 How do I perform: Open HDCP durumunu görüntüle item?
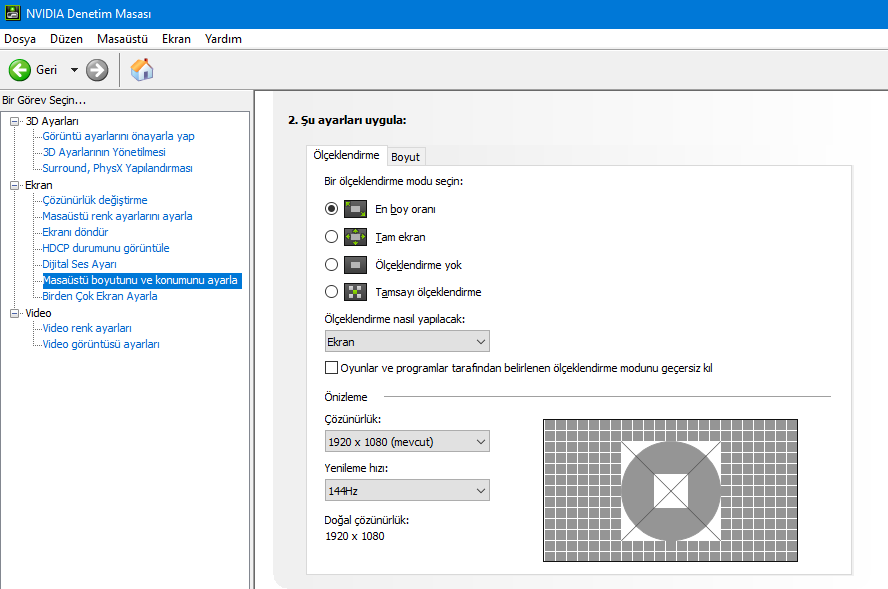tap(106, 247)
